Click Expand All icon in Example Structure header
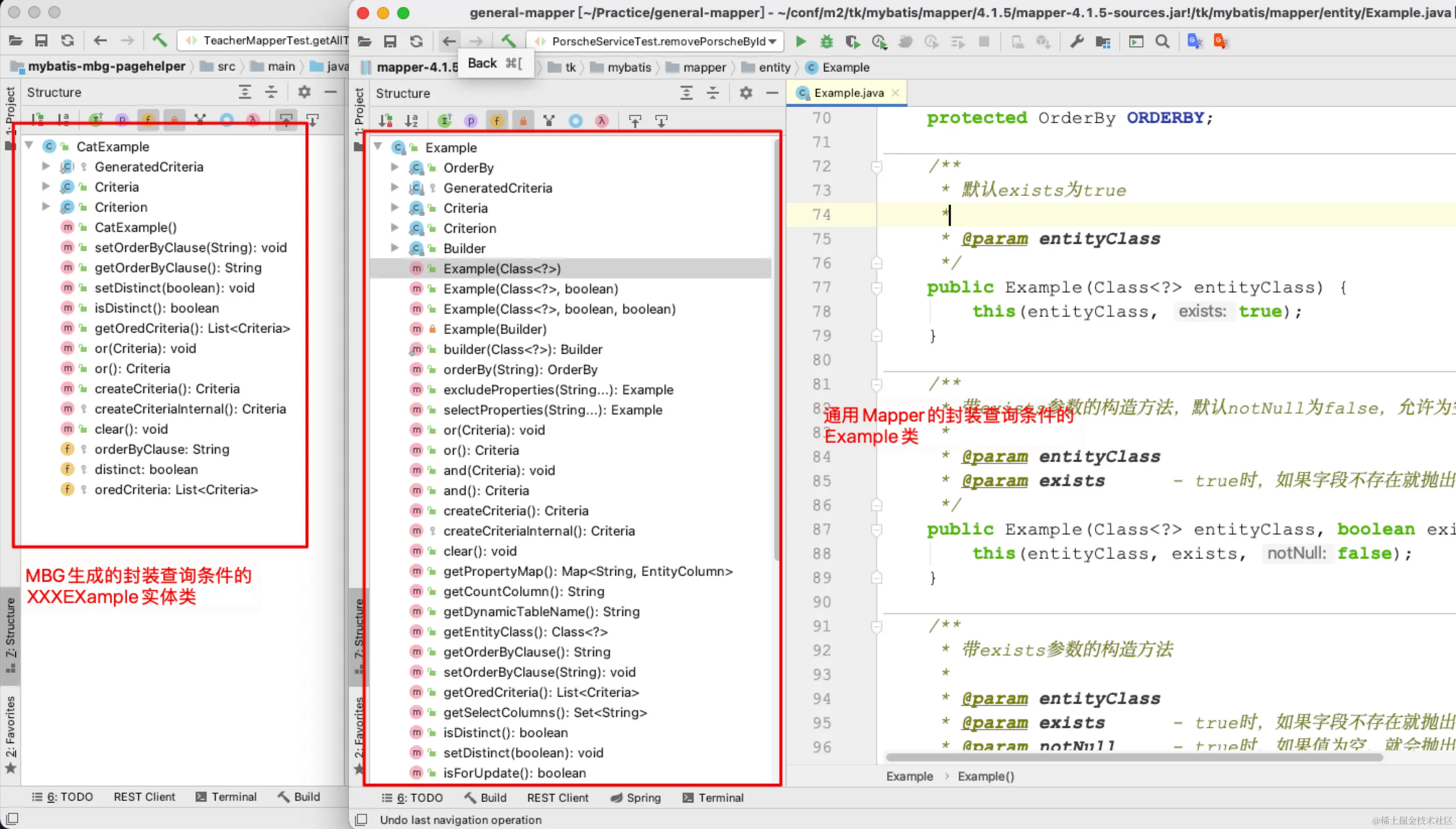The width and height of the screenshot is (1456, 829). (687, 93)
